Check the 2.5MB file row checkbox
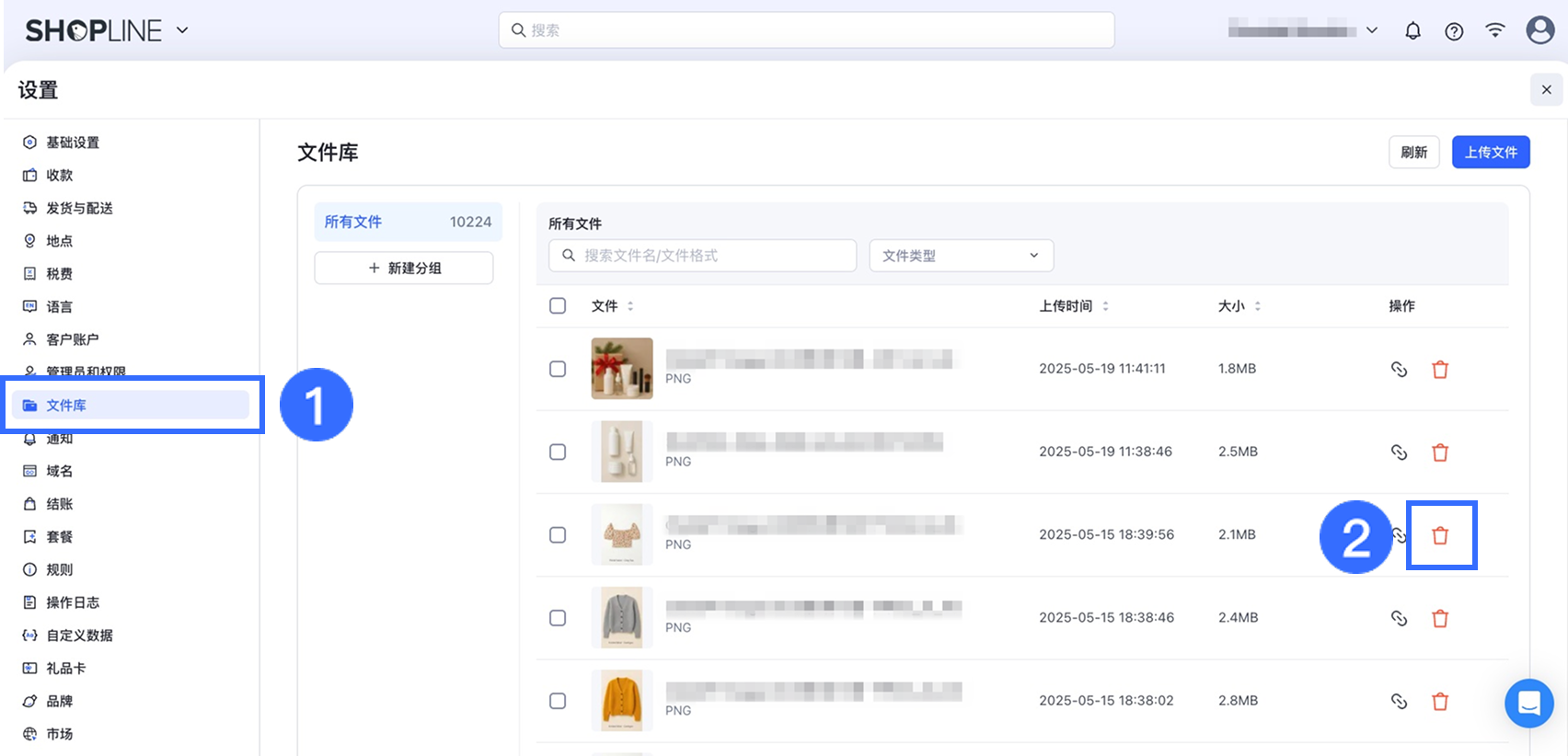 coord(558,452)
